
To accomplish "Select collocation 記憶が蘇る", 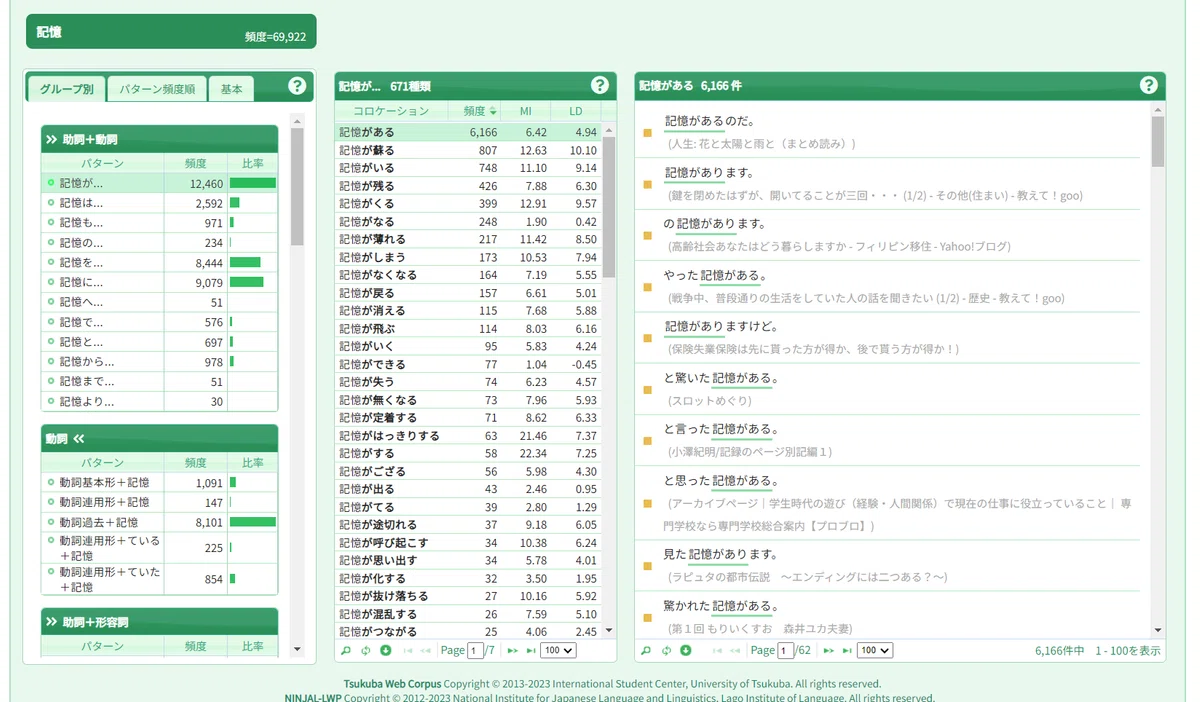I will tap(469, 150).
